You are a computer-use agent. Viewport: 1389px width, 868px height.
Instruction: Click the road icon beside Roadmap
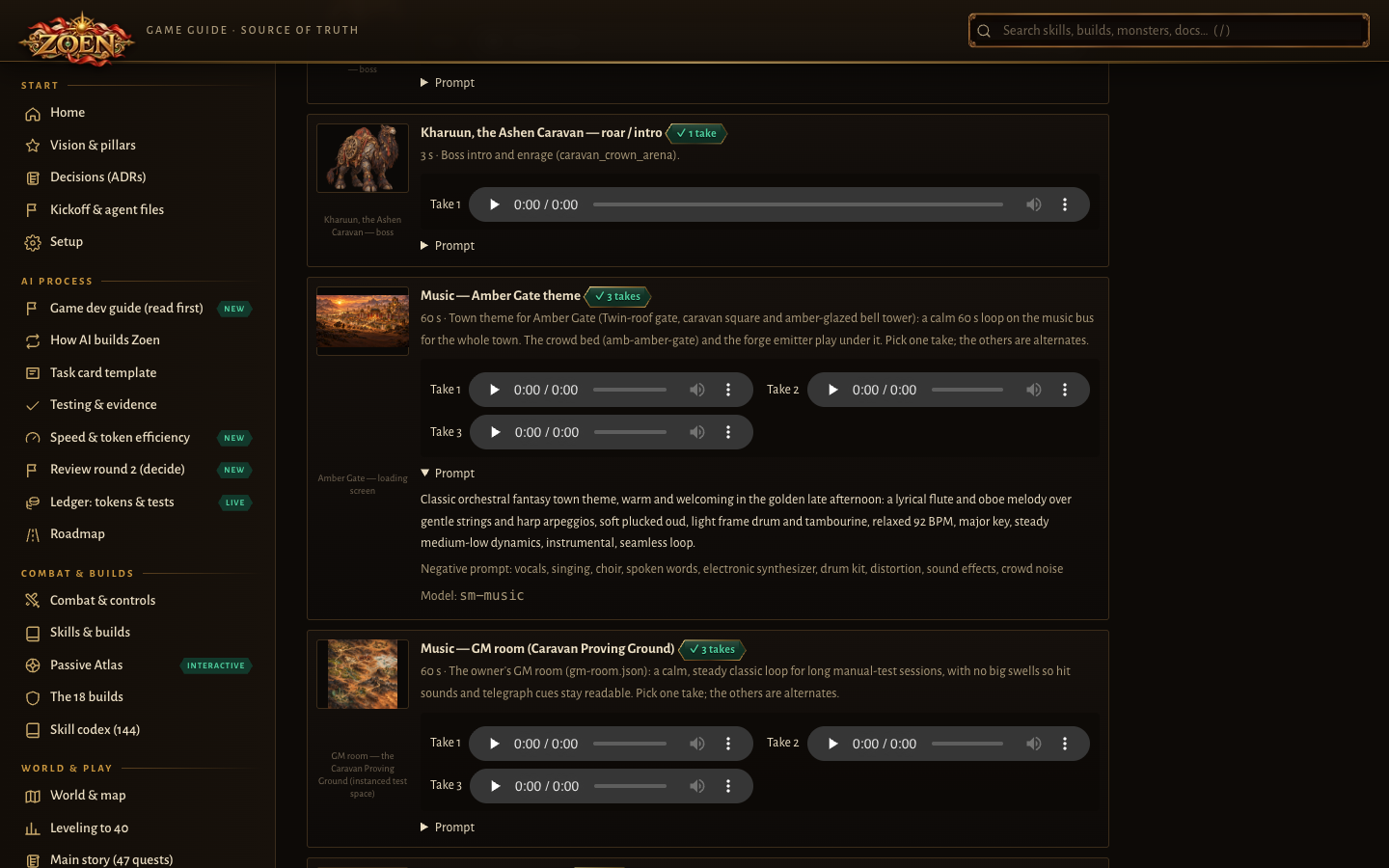(x=33, y=534)
